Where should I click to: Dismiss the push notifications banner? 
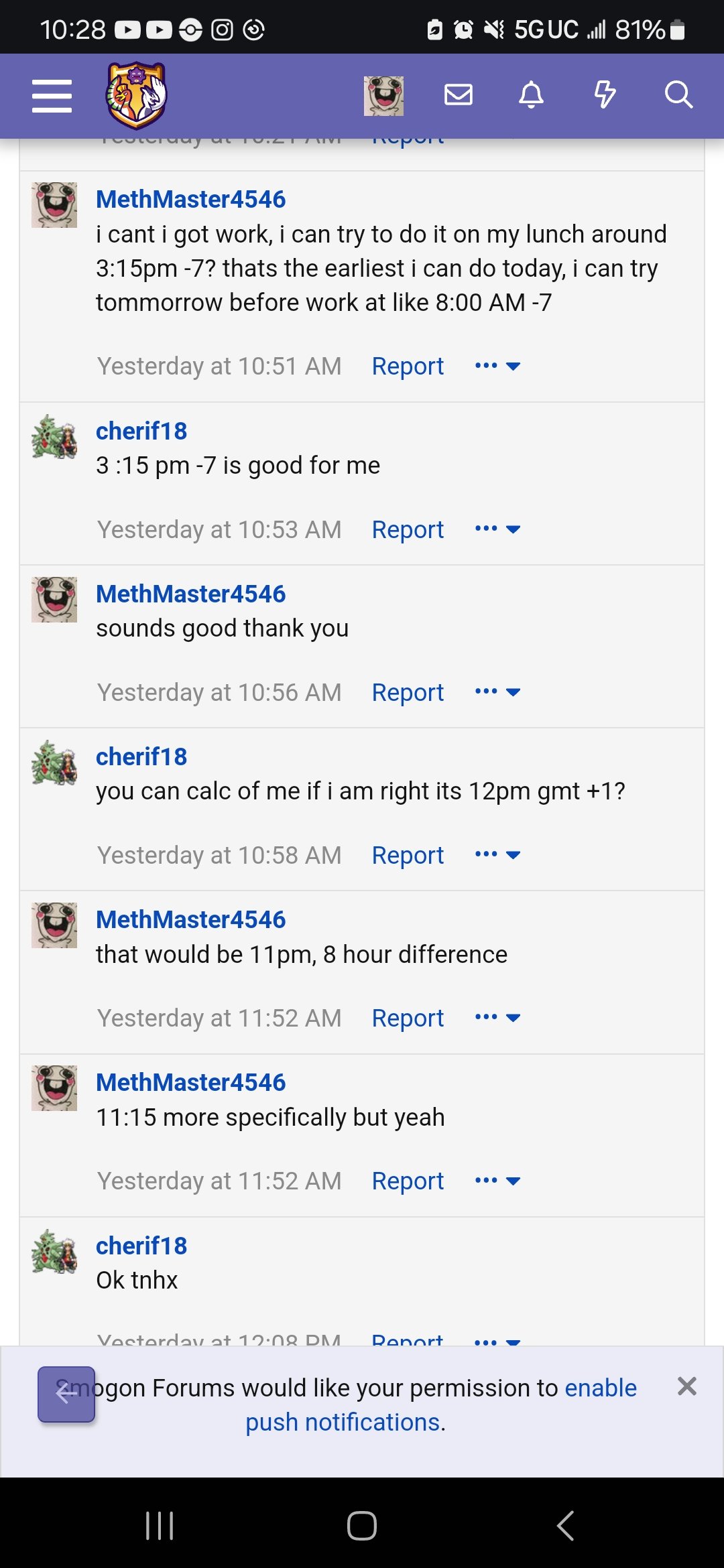coord(687,1386)
